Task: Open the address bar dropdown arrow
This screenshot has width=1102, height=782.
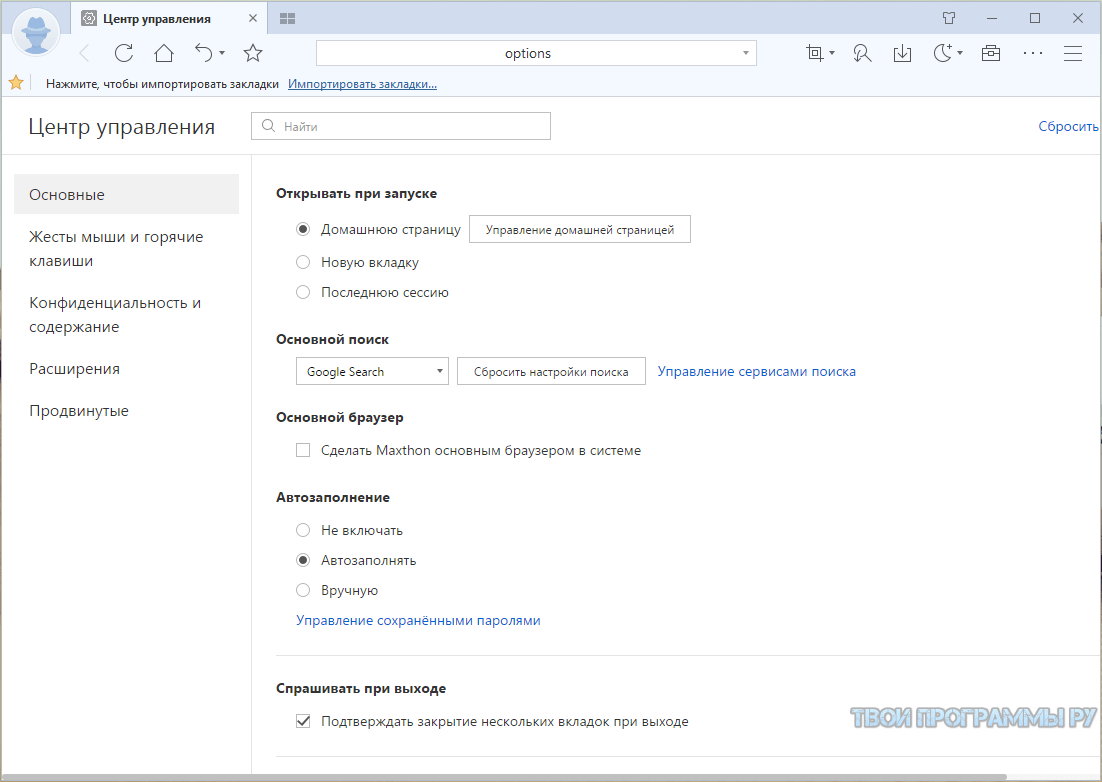Action: 746,53
